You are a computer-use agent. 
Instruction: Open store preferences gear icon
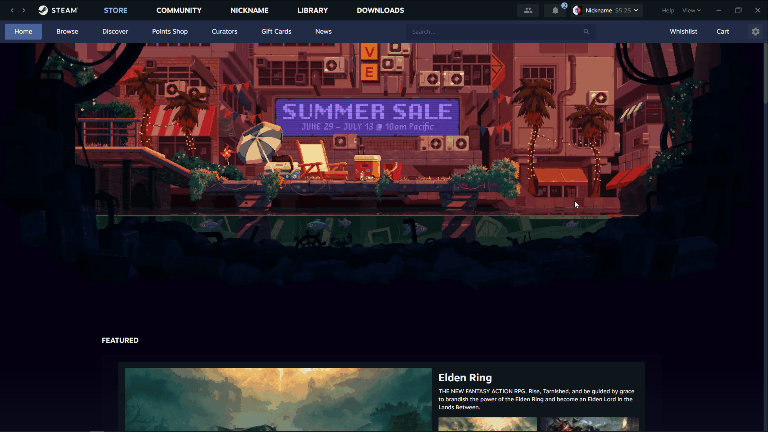755,31
